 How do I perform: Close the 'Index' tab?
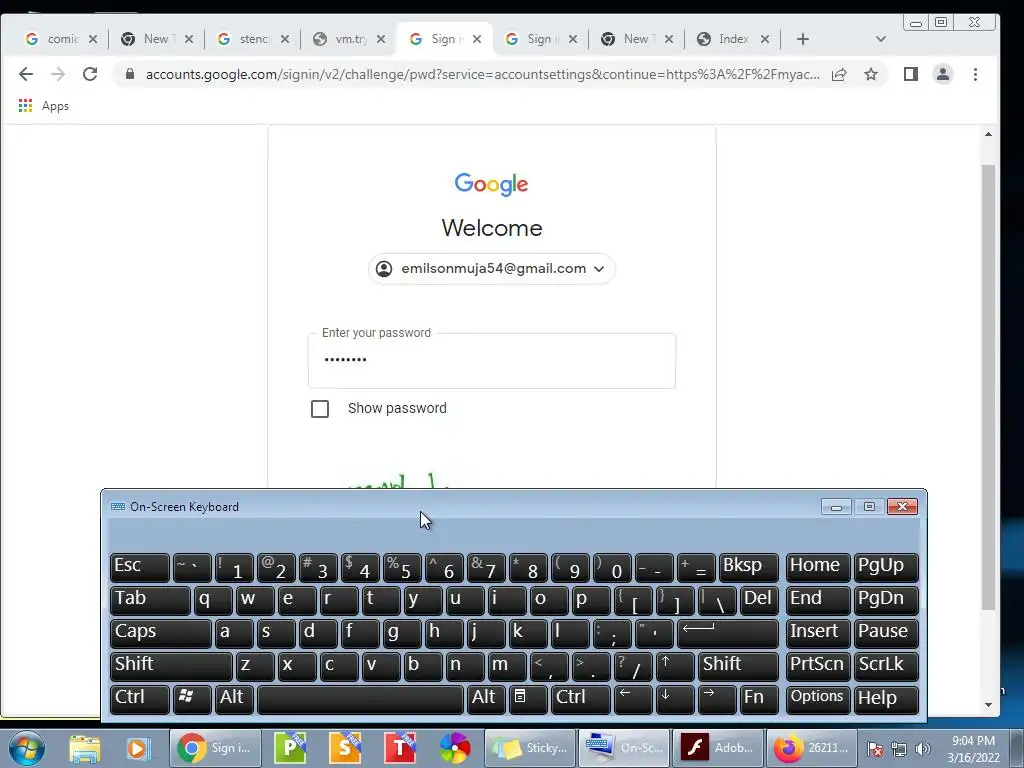pyautogui.click(x=765, y=39)
